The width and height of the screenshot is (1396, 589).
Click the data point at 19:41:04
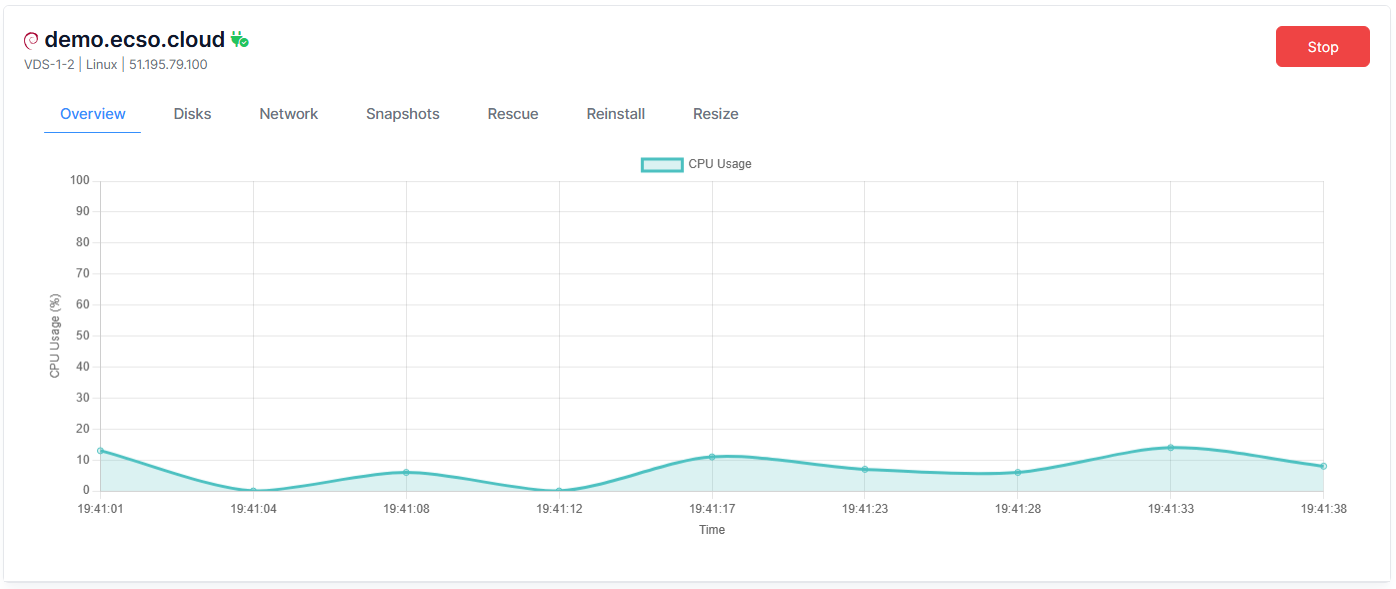[x=253, y=491]
